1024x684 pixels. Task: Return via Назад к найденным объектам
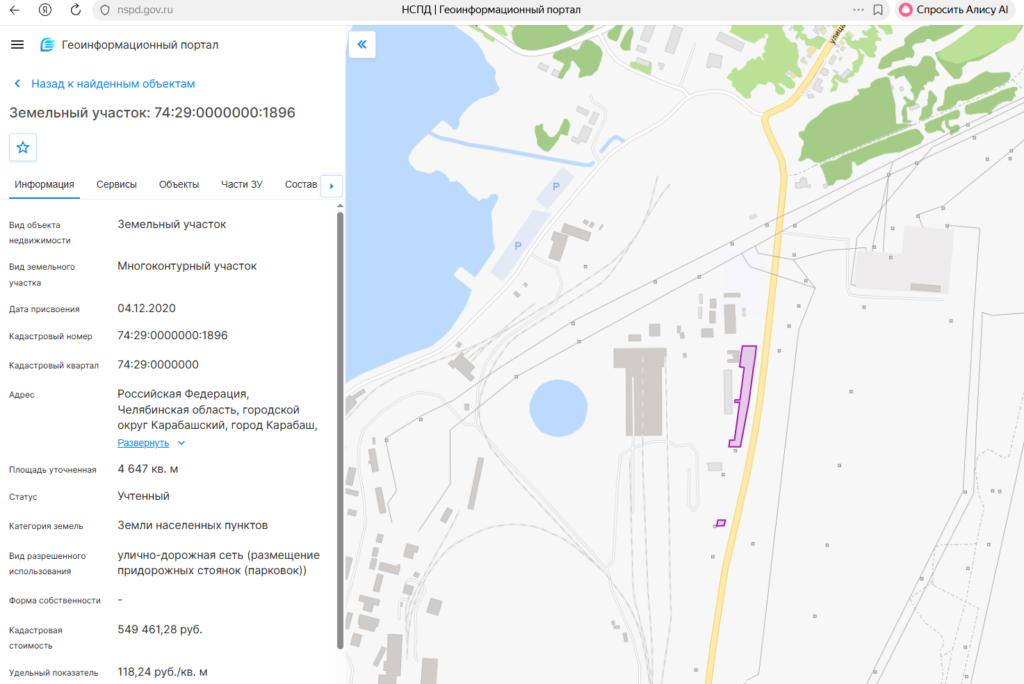pos(113,84)
